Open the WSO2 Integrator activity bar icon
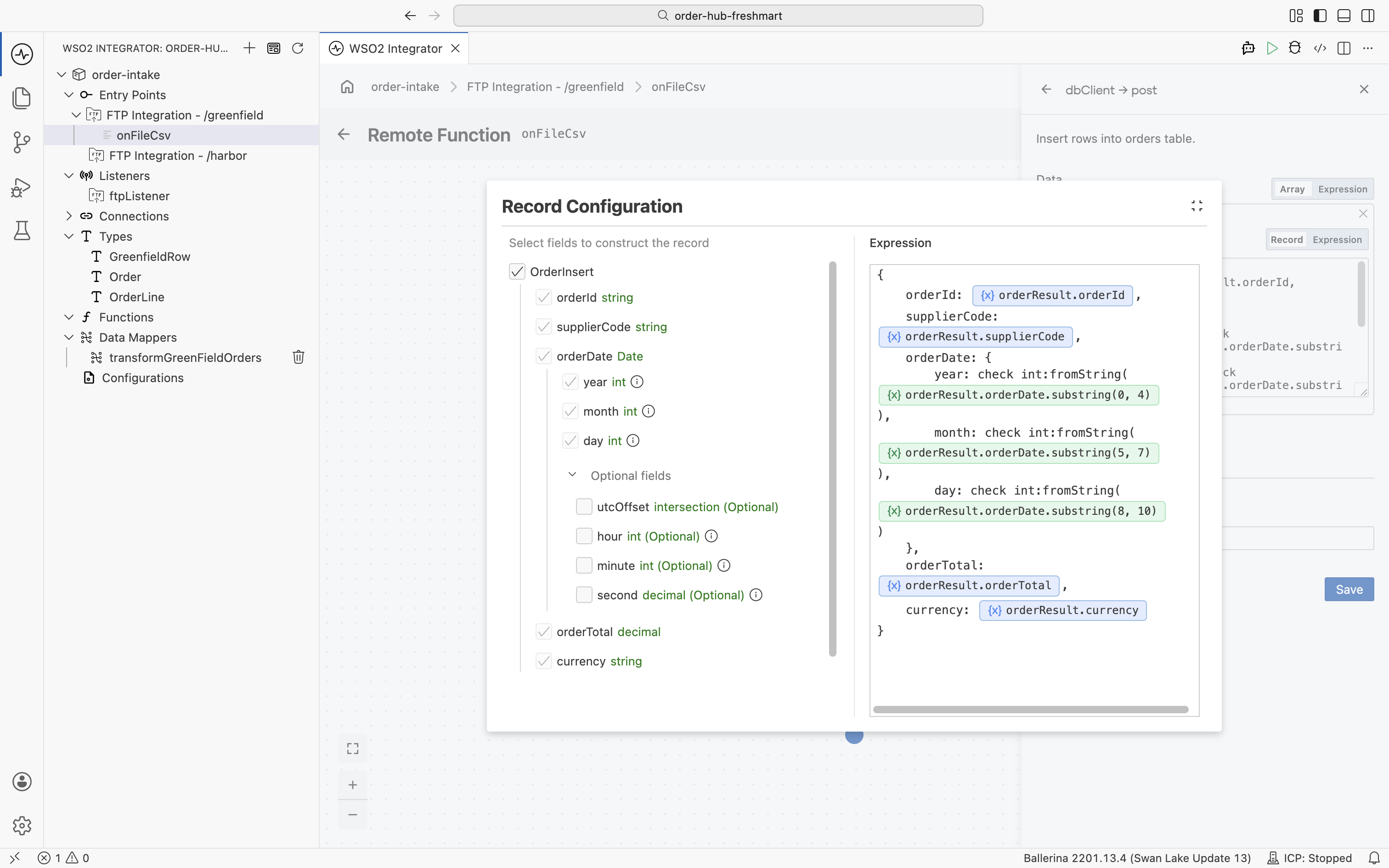The width and height of the screenshot is (1389, 868). [22, 55]
